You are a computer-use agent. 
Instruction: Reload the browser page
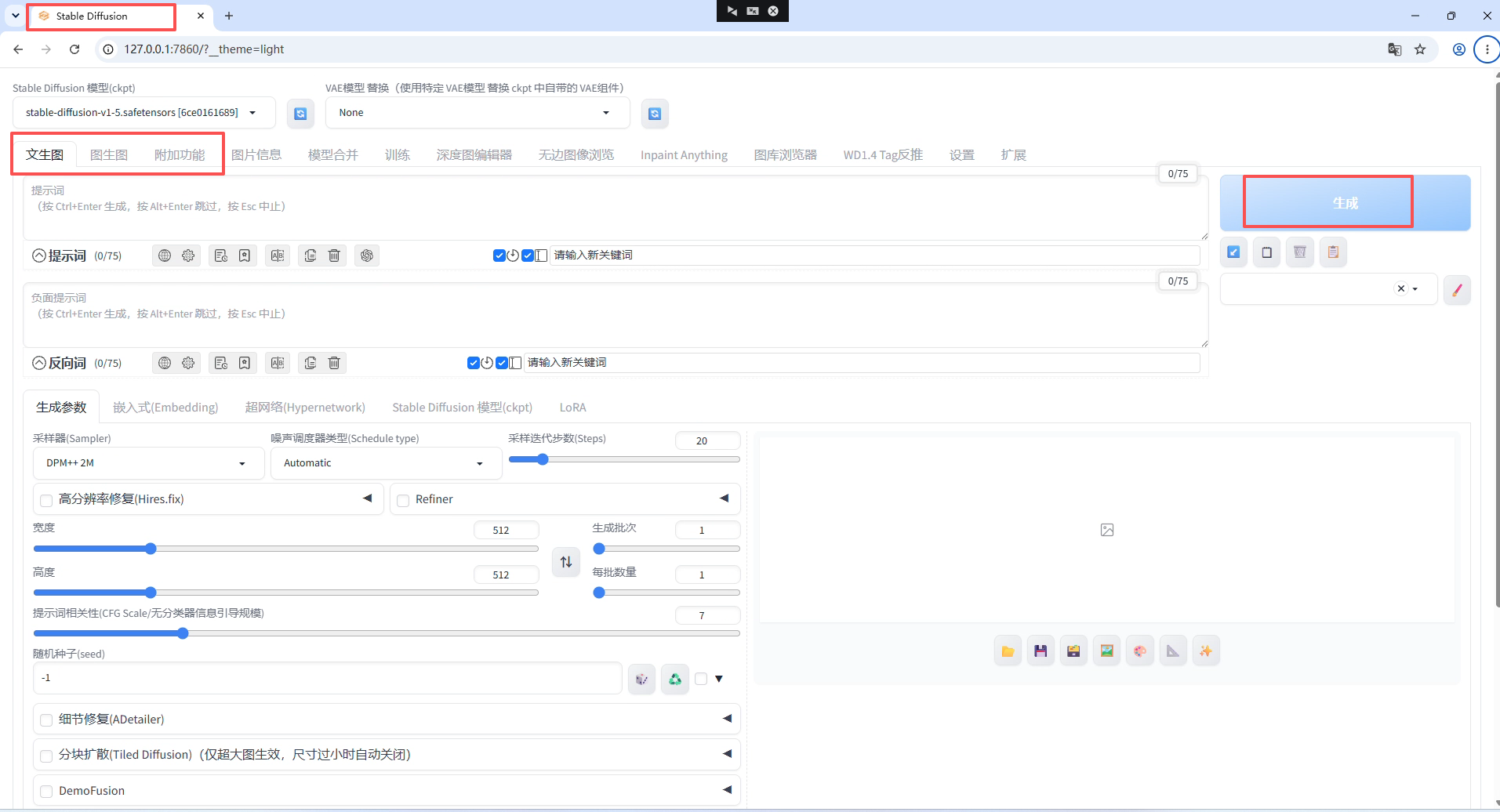click(x=74, y=49)
